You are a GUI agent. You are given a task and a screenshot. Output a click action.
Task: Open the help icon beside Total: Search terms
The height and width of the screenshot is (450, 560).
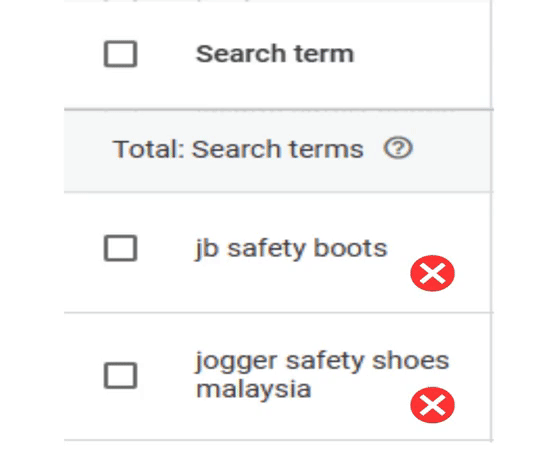click(x=398, y=148)
